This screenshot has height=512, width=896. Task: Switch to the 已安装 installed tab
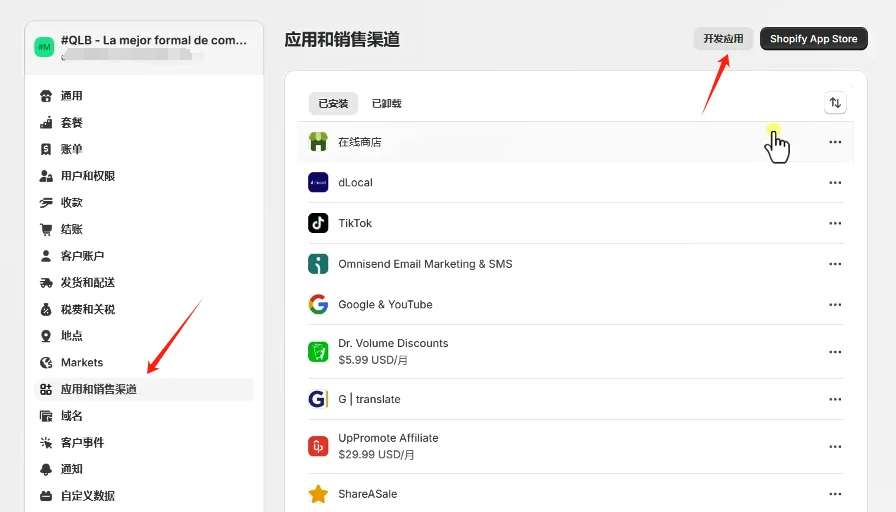[333, 103]
